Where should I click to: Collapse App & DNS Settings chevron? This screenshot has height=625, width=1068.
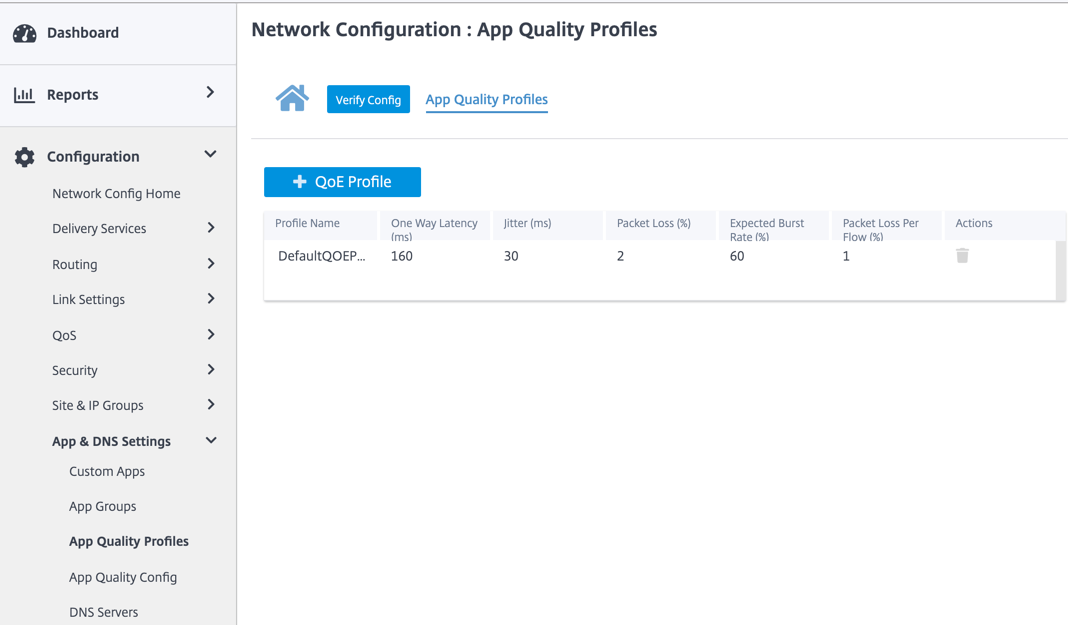(x=211, y=440)
